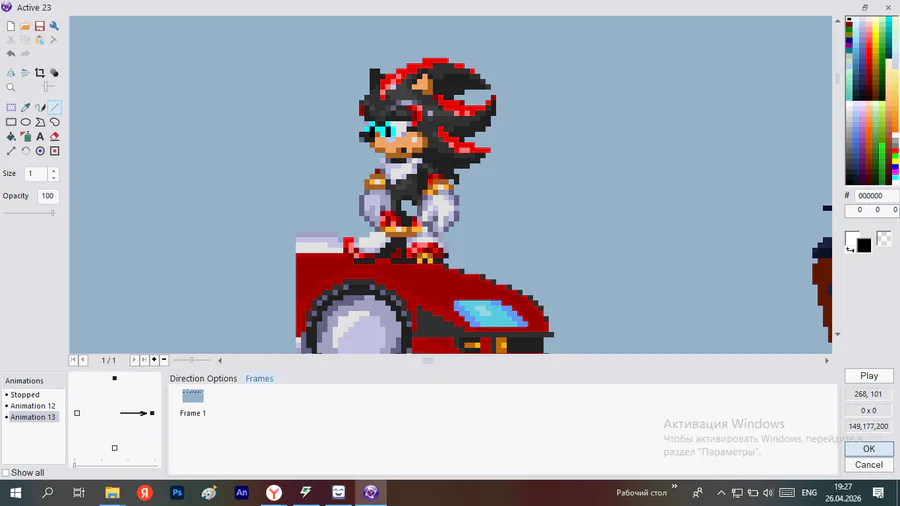Open Photoshop from the taskbar
Screen dimensions: 900x506
pos(177,492)
